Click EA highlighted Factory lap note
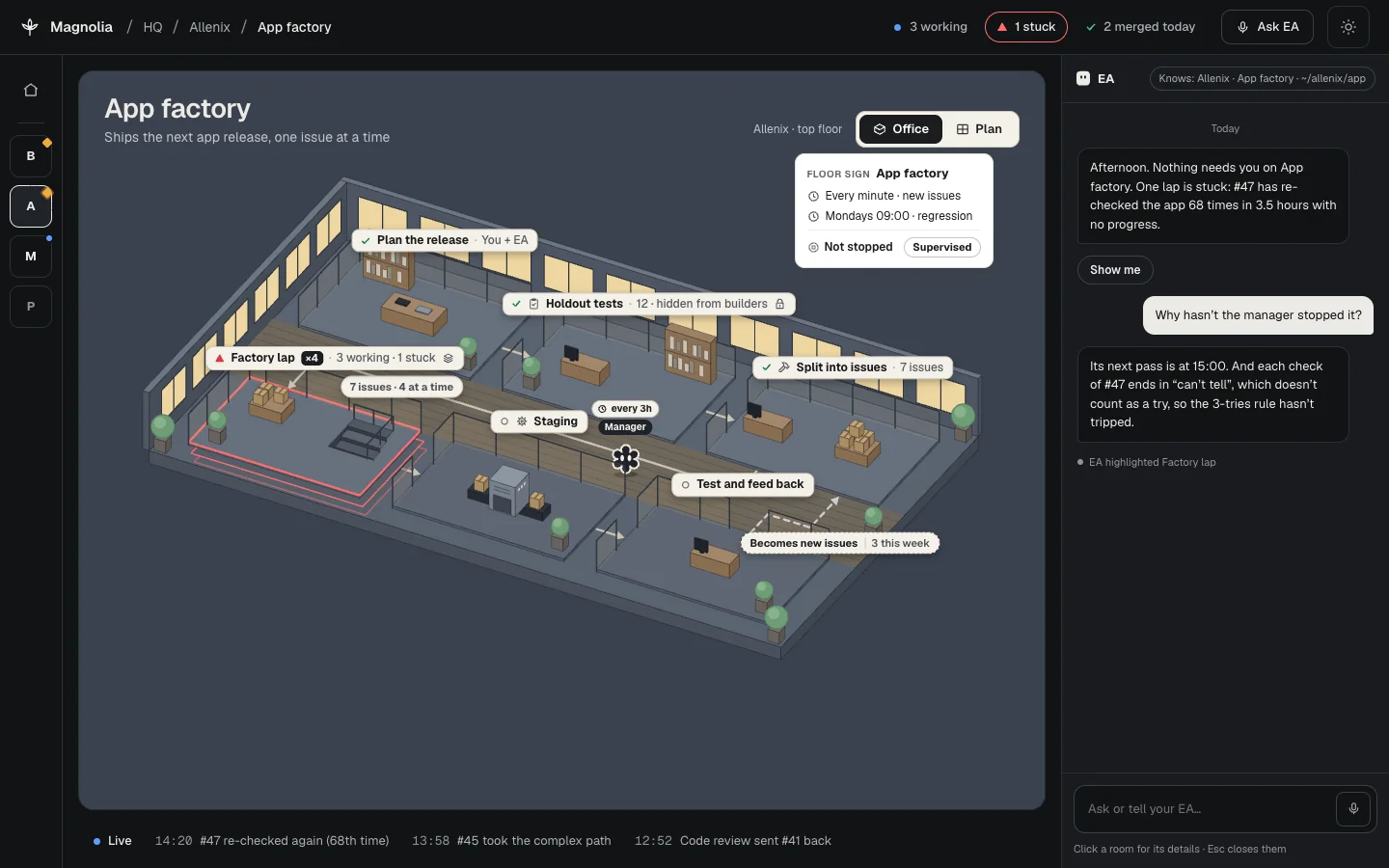Viewport: 1389px width, 868px height. (1146, 463)
